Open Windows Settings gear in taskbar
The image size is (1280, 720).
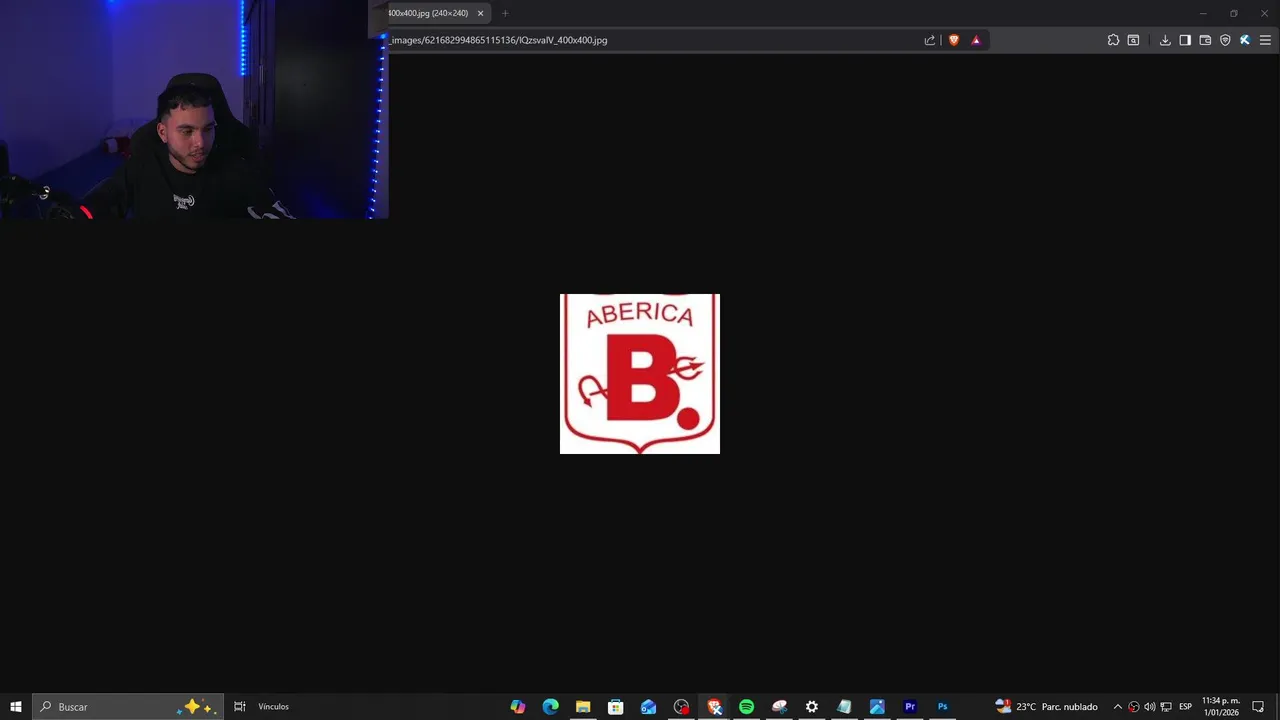(812, 707)
